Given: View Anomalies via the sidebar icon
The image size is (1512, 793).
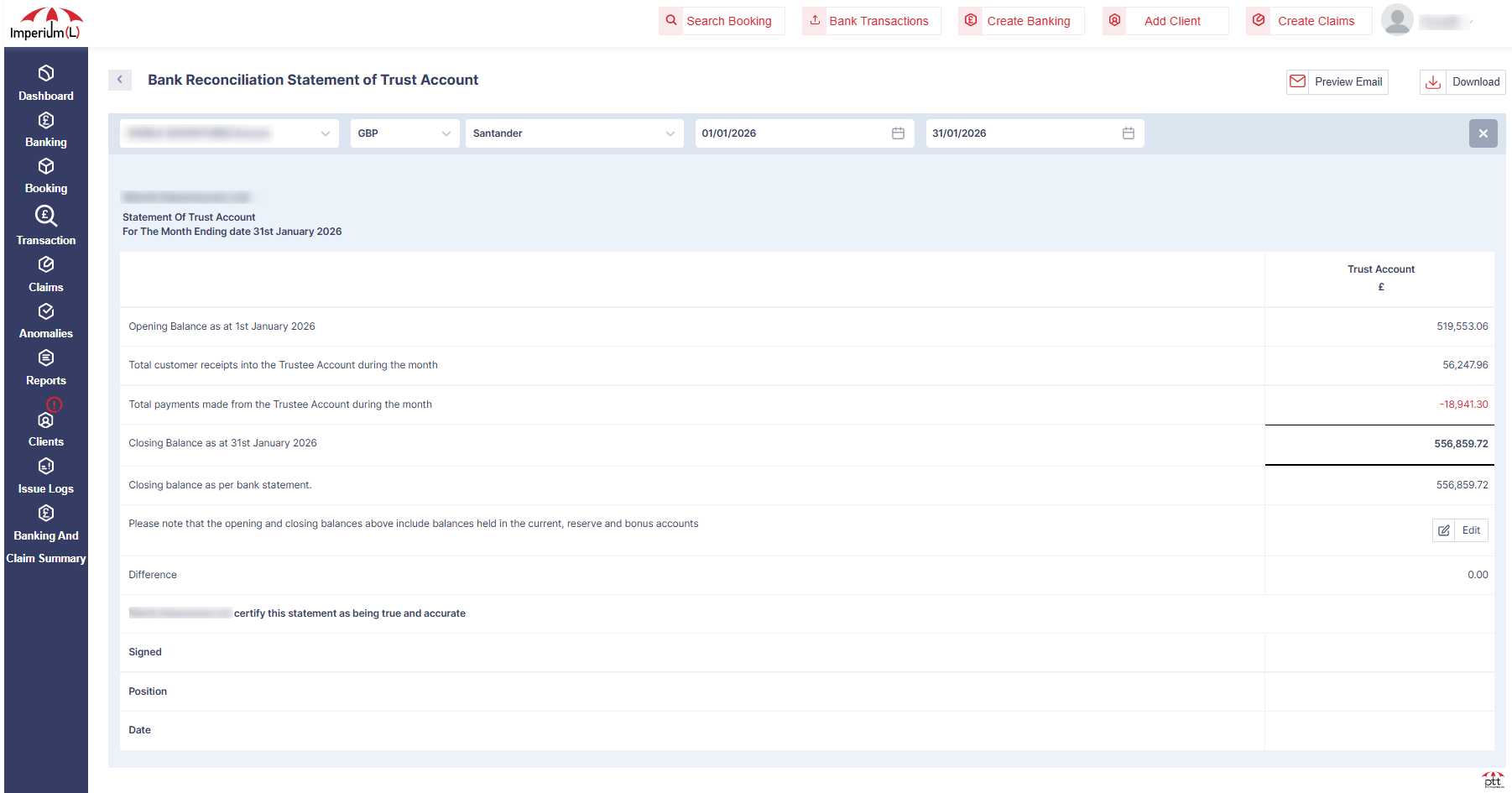Looking at the screenshot, I should pyautogui.click(x=46, y=310).
